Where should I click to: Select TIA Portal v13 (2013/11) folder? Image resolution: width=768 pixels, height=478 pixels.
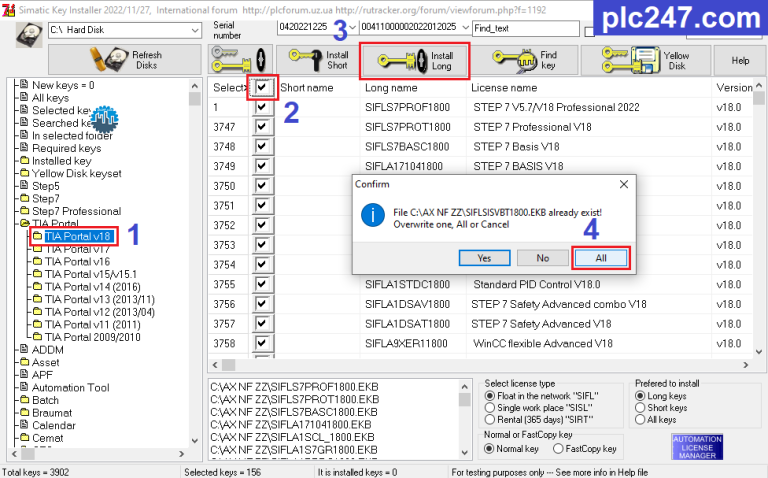[99, 300]
